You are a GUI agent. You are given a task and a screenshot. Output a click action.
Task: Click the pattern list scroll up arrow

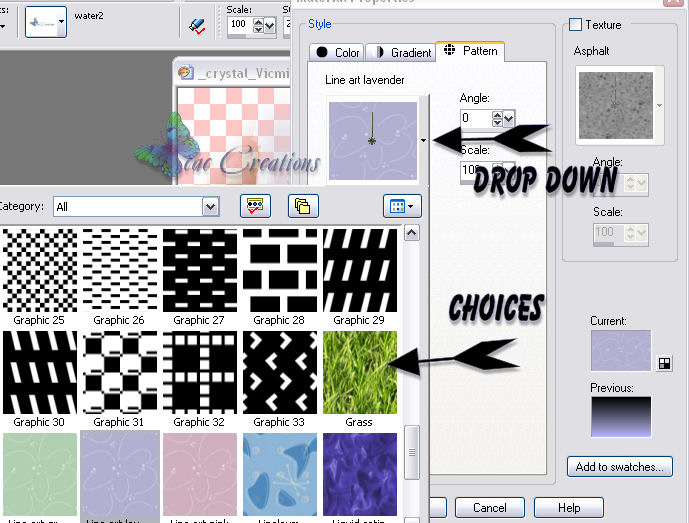[411, 233]
